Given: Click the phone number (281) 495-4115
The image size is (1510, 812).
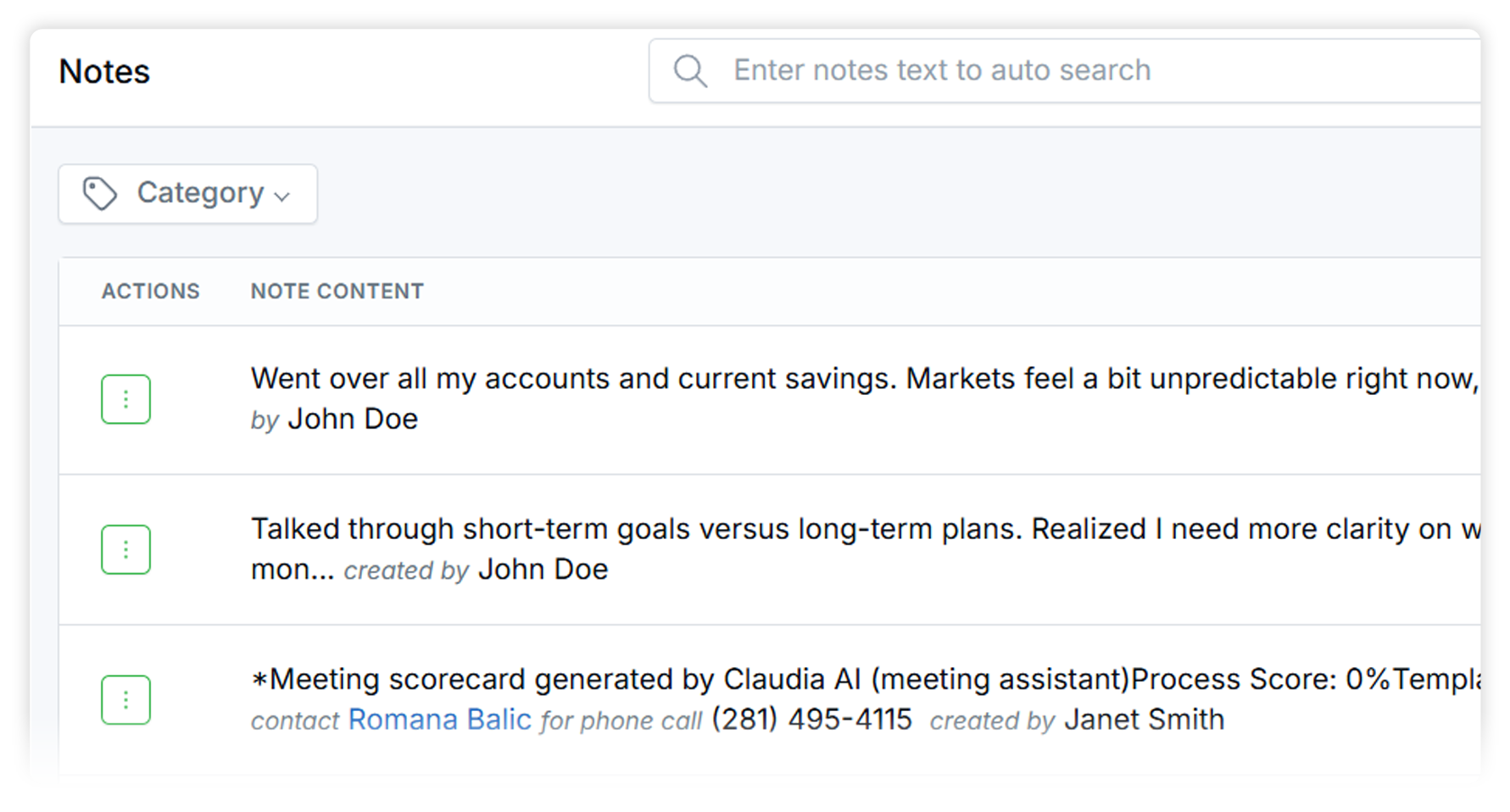Looking at the screenshot, I should click(x=811, y=720).
